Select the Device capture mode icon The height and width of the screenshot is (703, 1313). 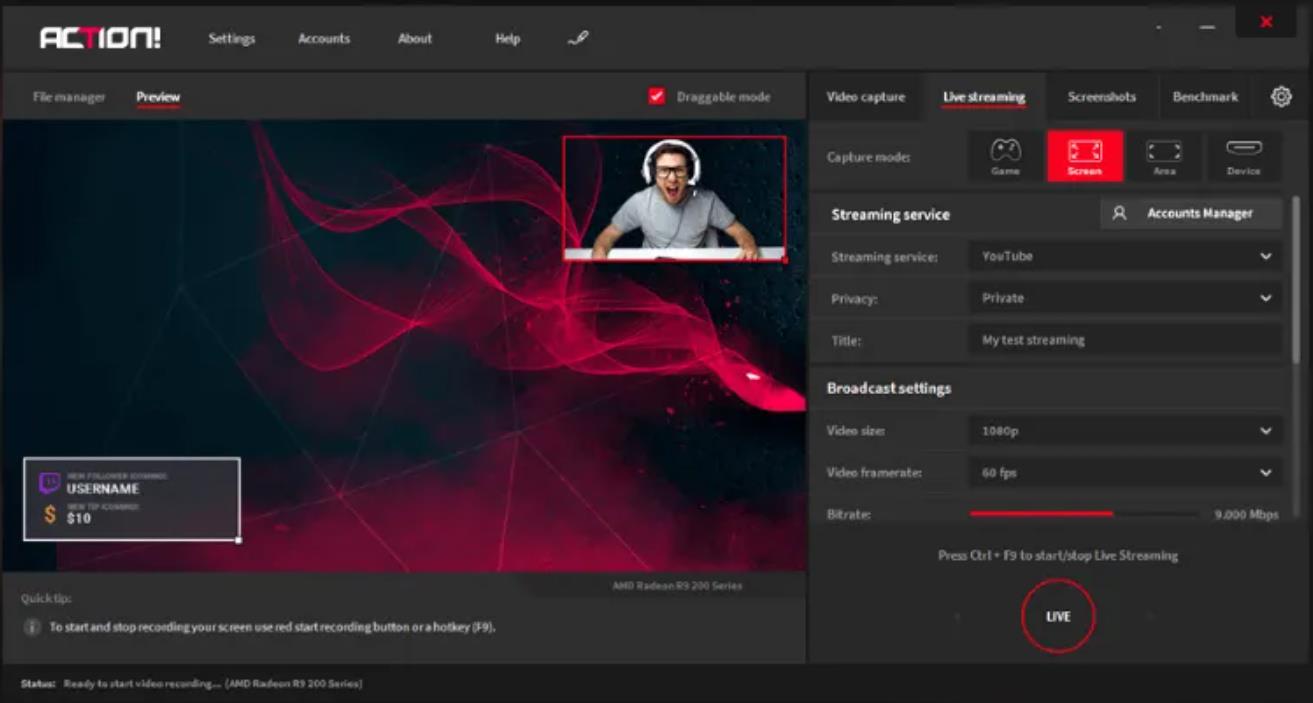point(1243,156)
